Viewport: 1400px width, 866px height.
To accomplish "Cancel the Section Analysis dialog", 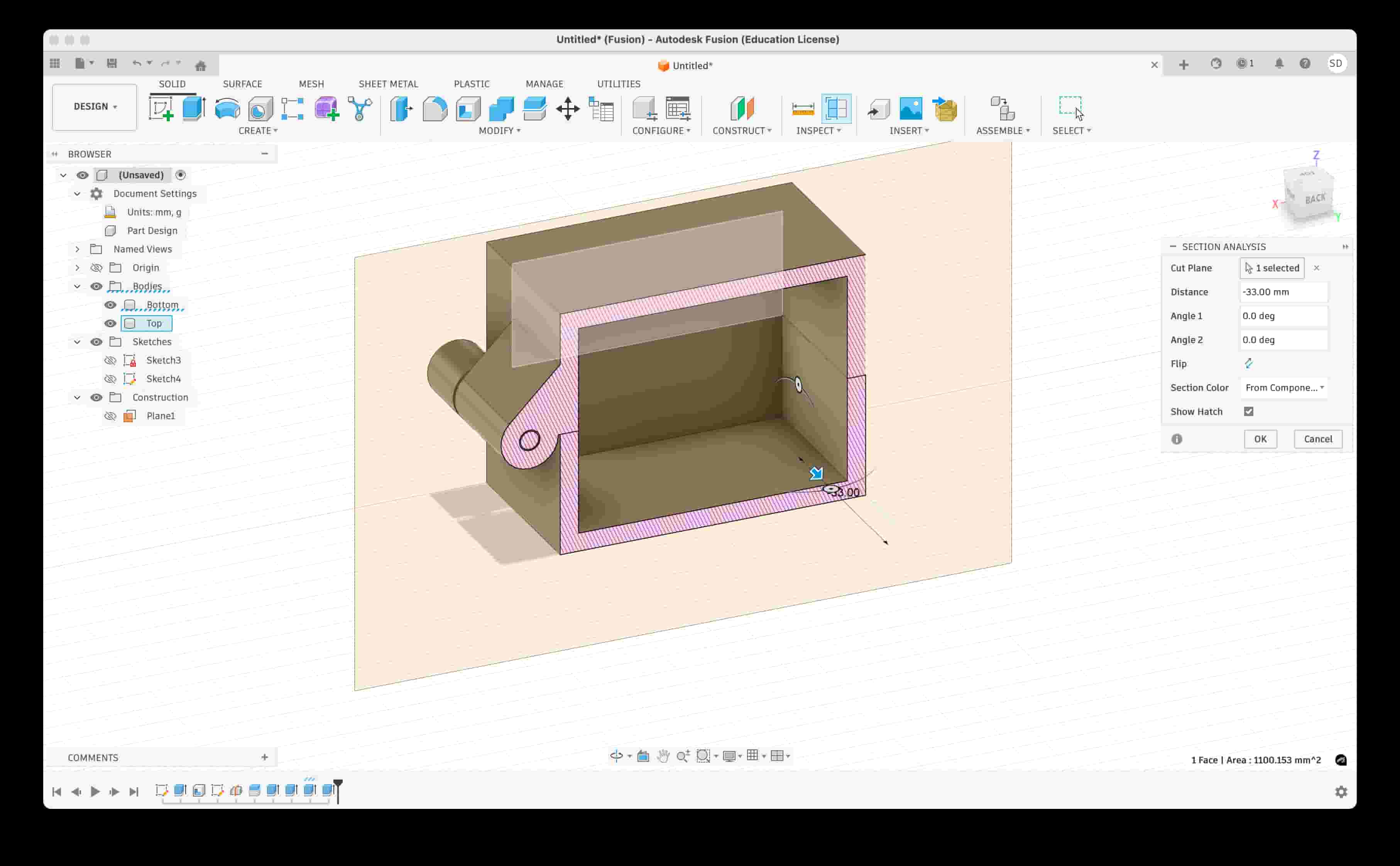I will [1318, 439].
